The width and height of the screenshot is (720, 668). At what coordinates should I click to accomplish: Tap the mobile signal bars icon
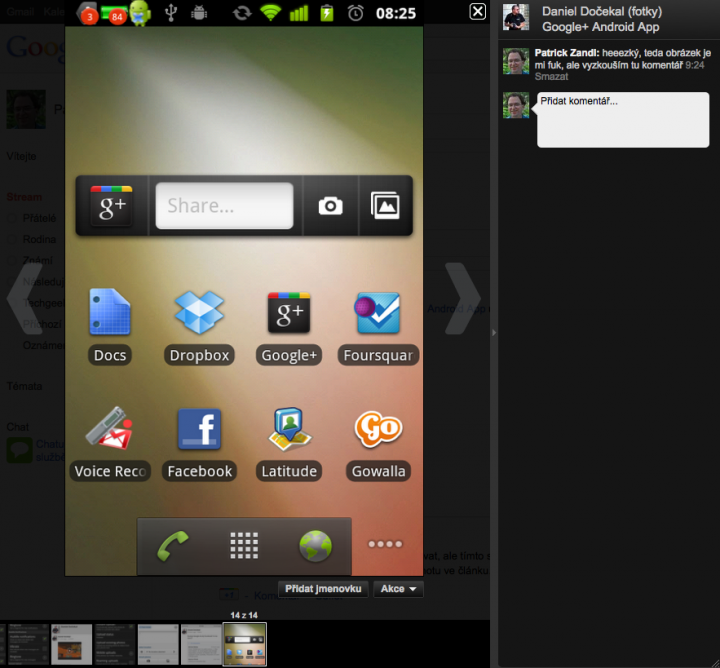[x=299, y=13]
